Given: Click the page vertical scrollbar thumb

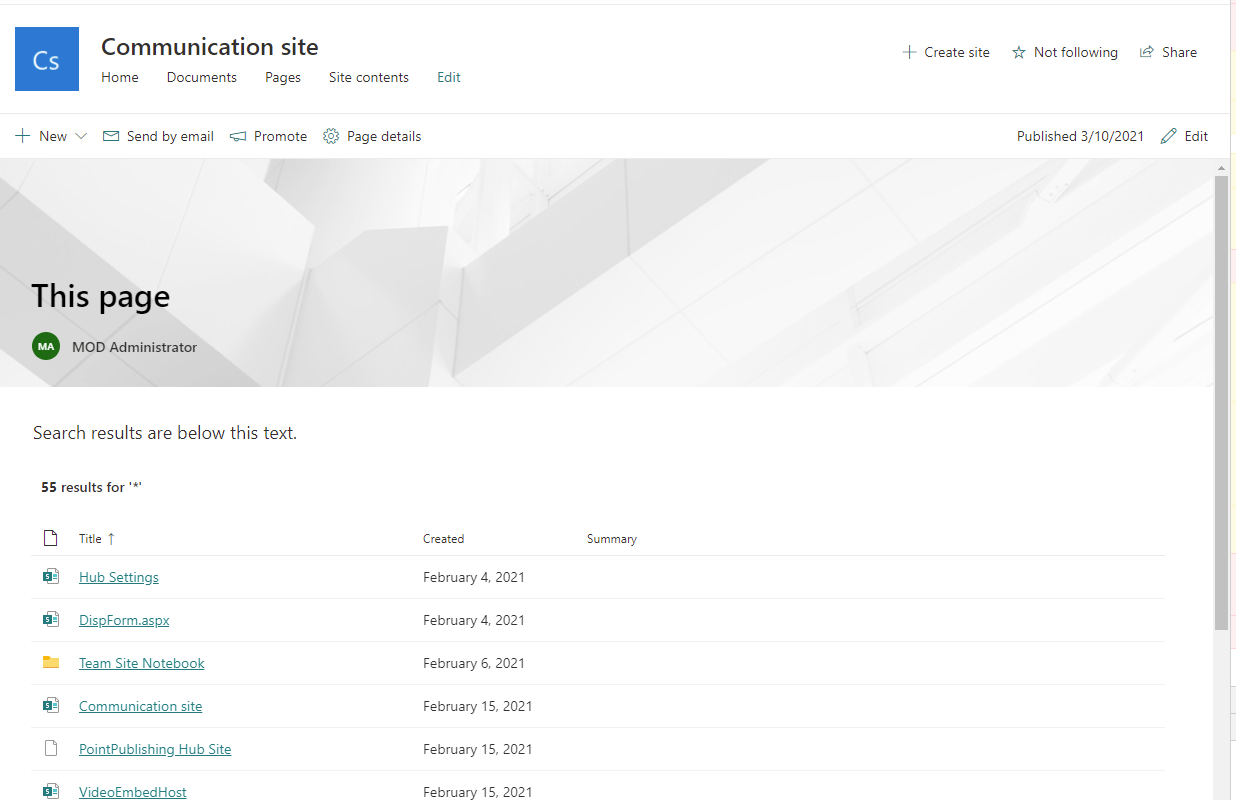Looking at the screenshot, I should point(1221,402).
